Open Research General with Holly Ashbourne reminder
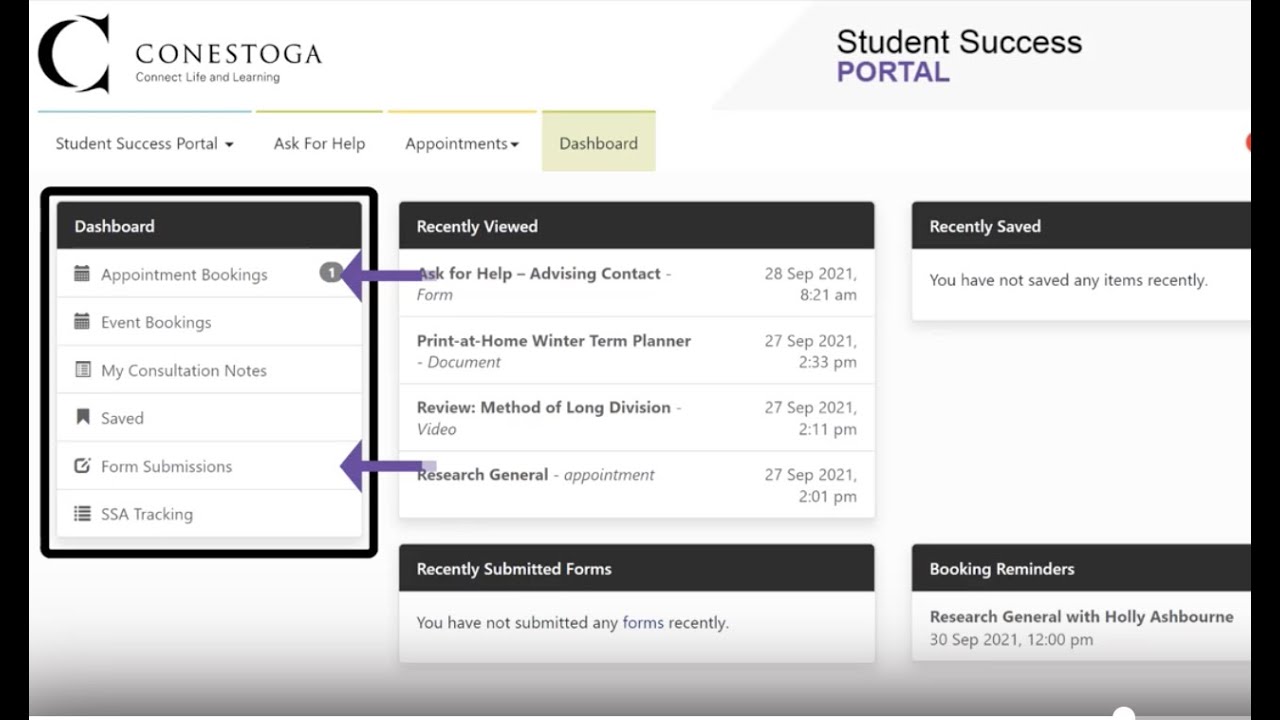Viewport: 1280px width, 720px height. coord(1081,617)
